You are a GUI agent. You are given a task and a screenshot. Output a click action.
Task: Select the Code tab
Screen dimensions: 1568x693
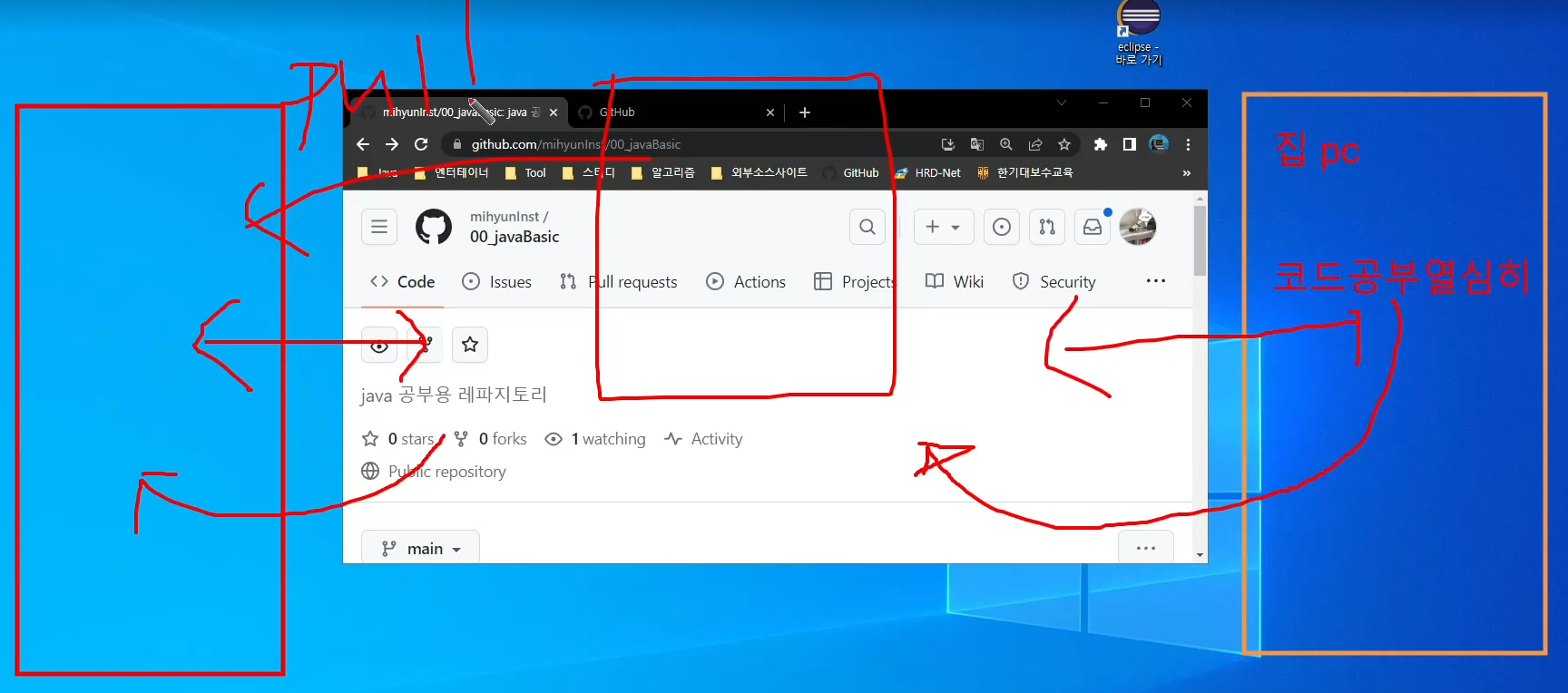403,282
